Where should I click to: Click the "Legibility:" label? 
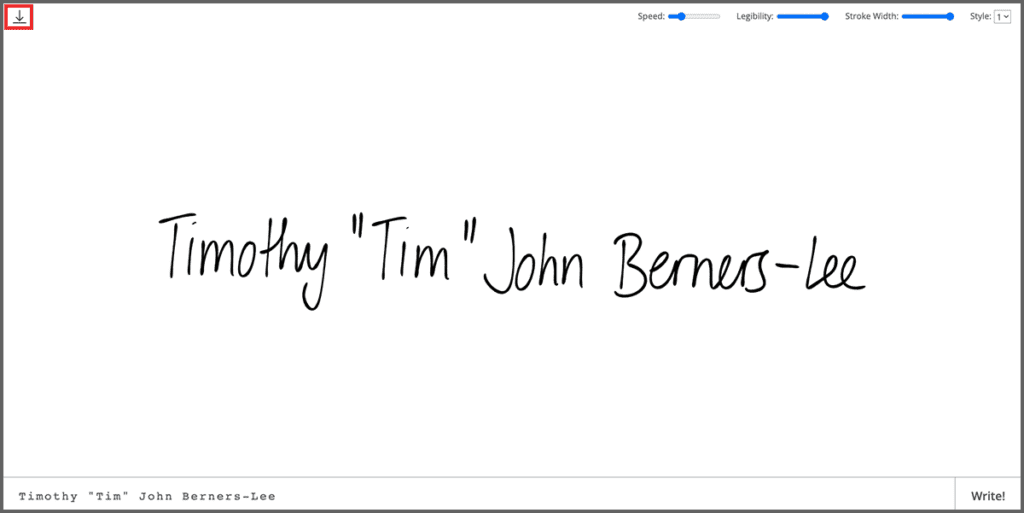[755, 17]
